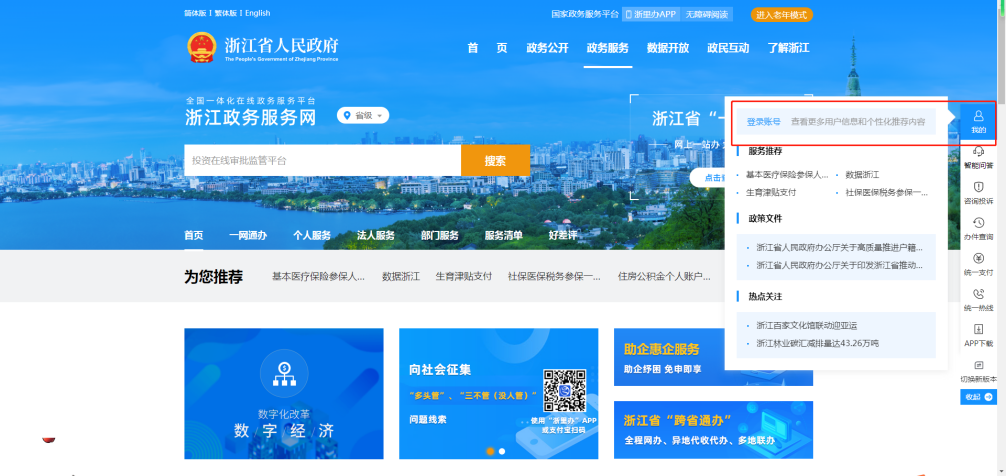Viewport: 1006px width, 476px height.
Task: Open 政务公开 in top navigation
Action: pyautogui.click(x=547, y=48)
